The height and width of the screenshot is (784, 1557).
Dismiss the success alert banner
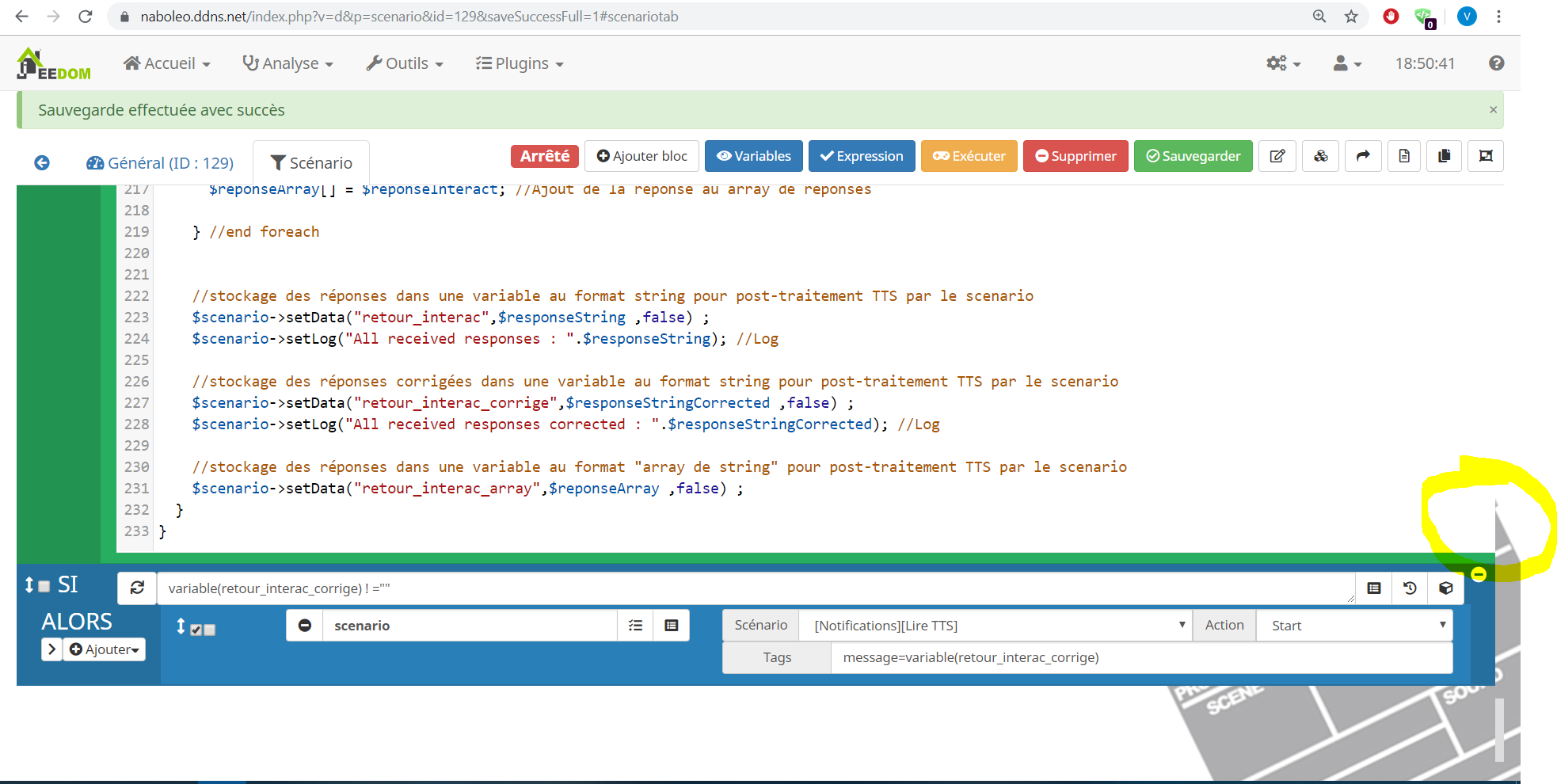pos(1493,110)
